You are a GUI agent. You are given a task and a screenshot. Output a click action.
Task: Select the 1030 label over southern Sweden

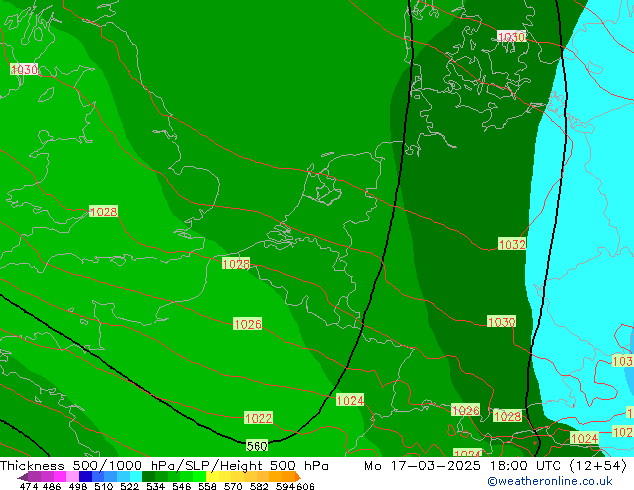(511, 37)
